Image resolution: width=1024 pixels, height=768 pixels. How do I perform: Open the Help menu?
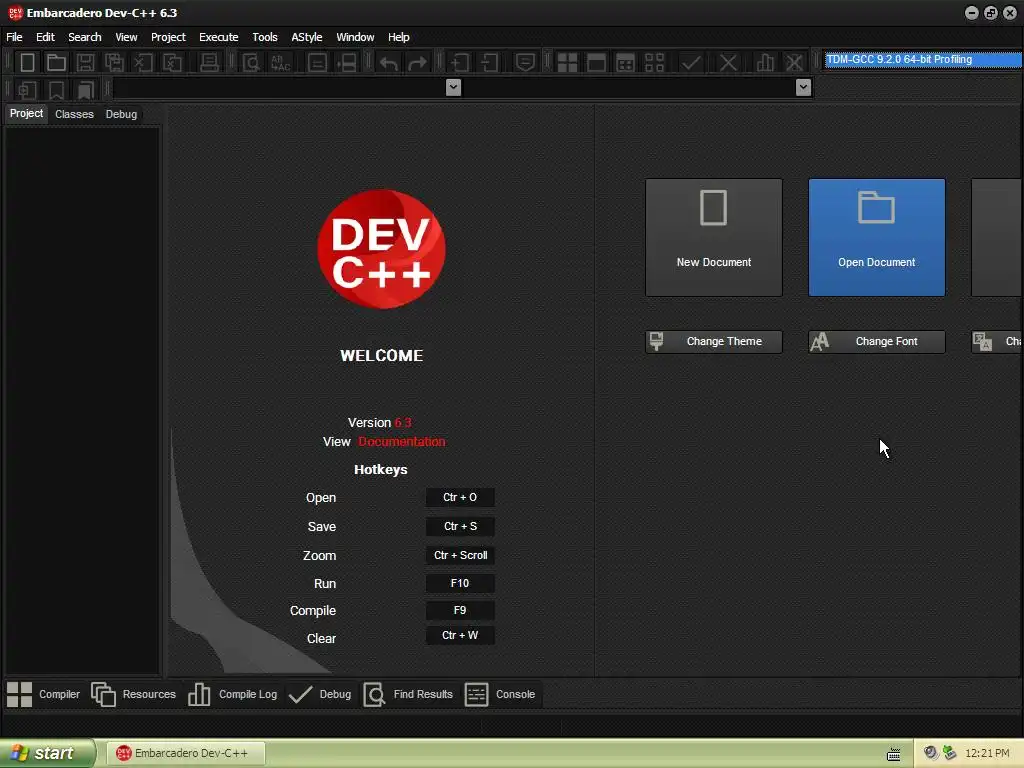pos(398,37)
